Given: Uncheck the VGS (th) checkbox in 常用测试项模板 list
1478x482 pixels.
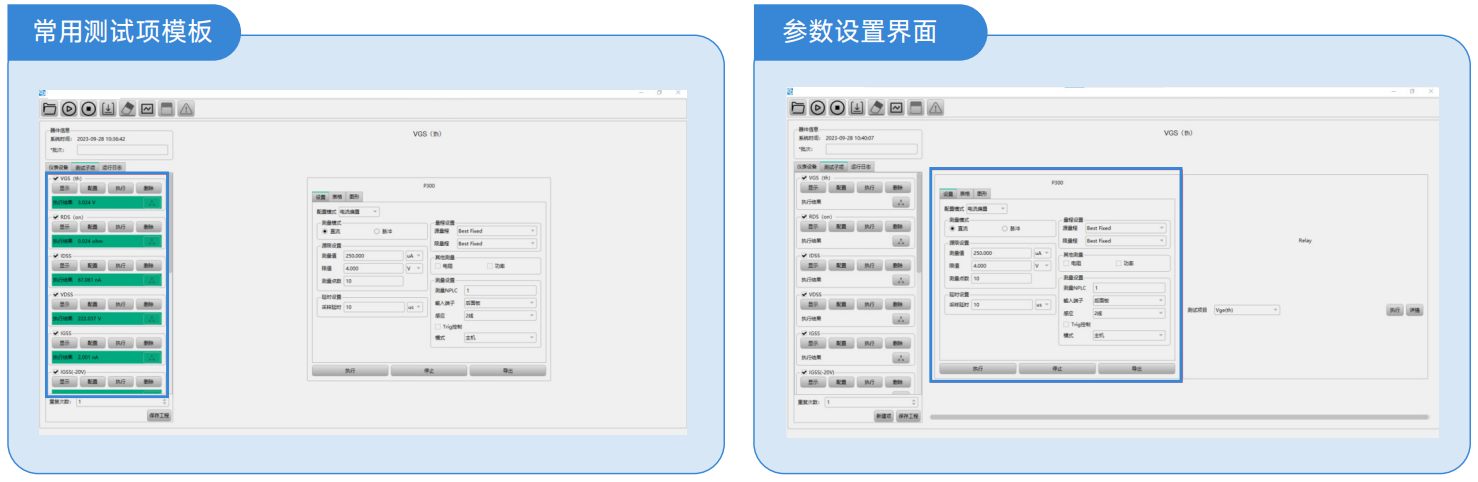Looking at the screenshot, I should [x=55, y=179].
